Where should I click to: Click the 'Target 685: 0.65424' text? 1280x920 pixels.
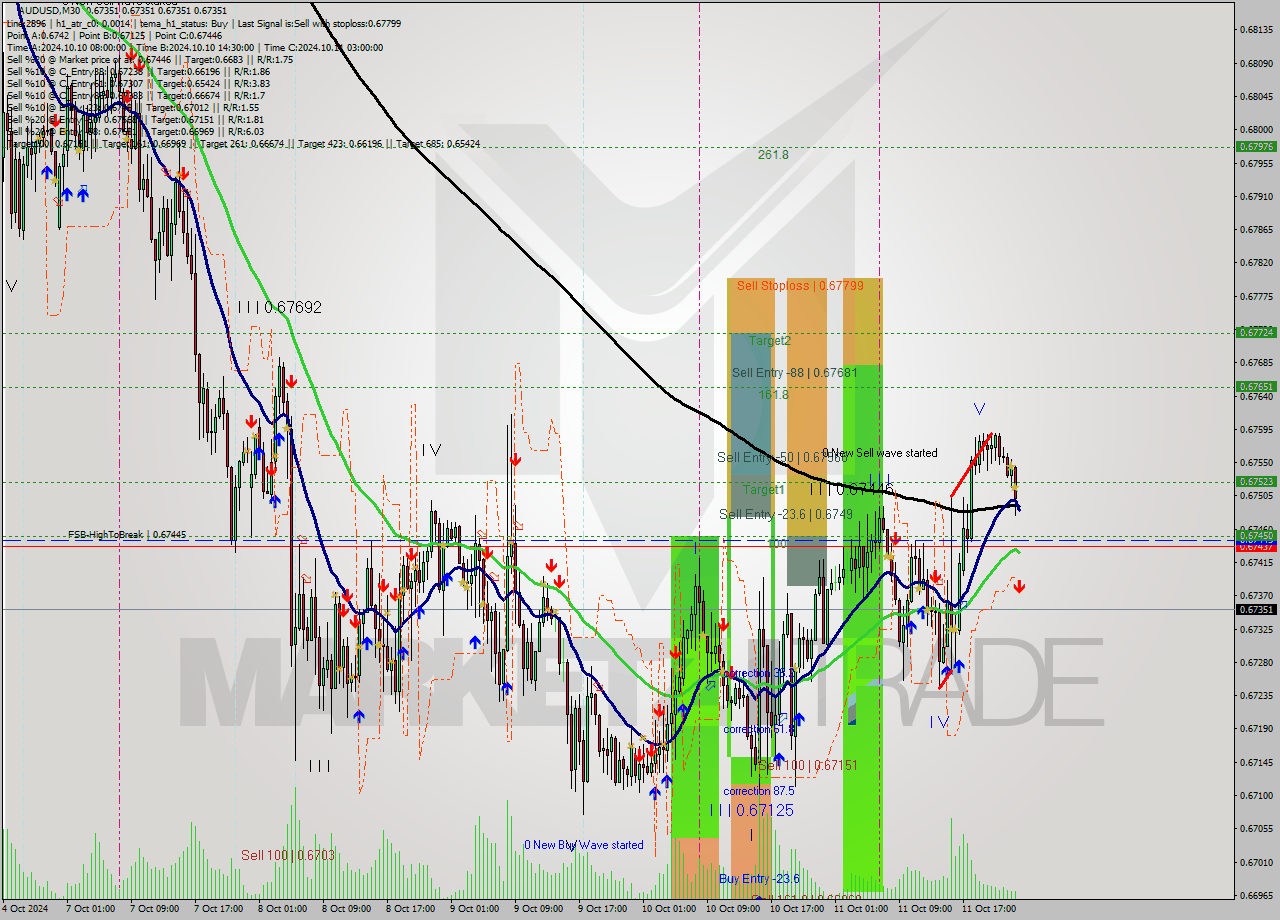pyautogui.click(x=437, y=144)
